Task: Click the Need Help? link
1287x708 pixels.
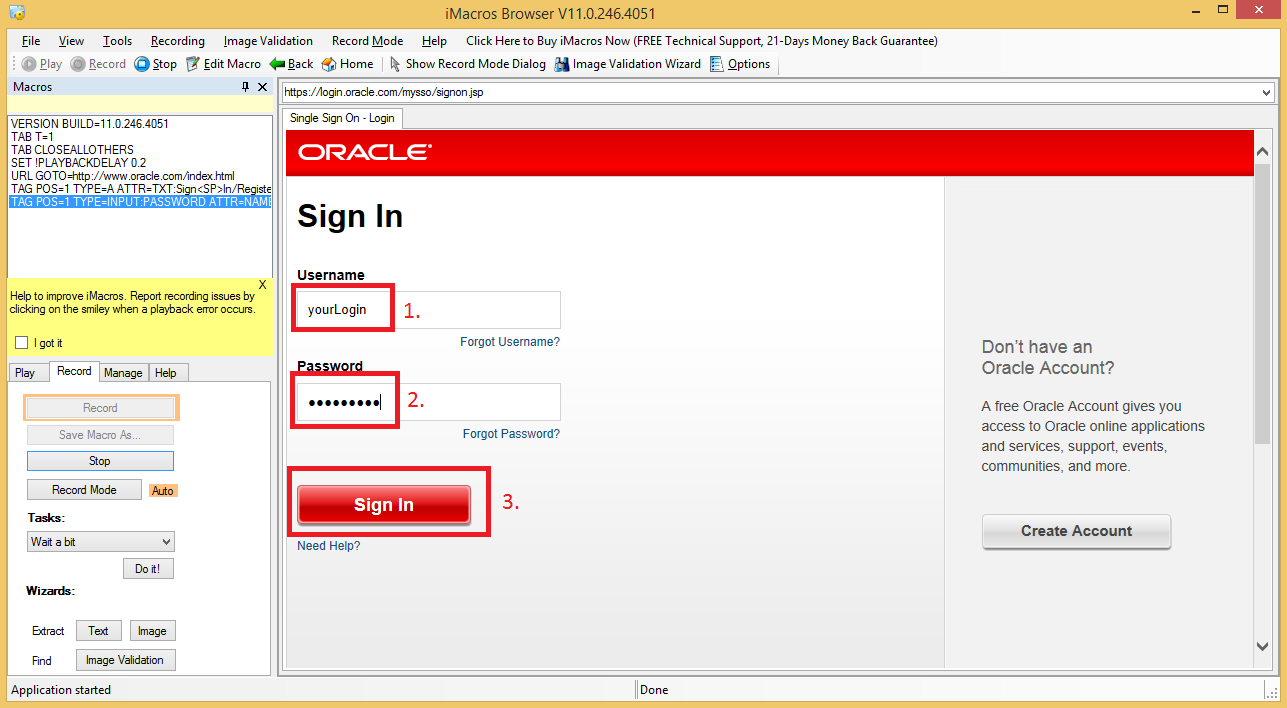Action: (329, 546)
